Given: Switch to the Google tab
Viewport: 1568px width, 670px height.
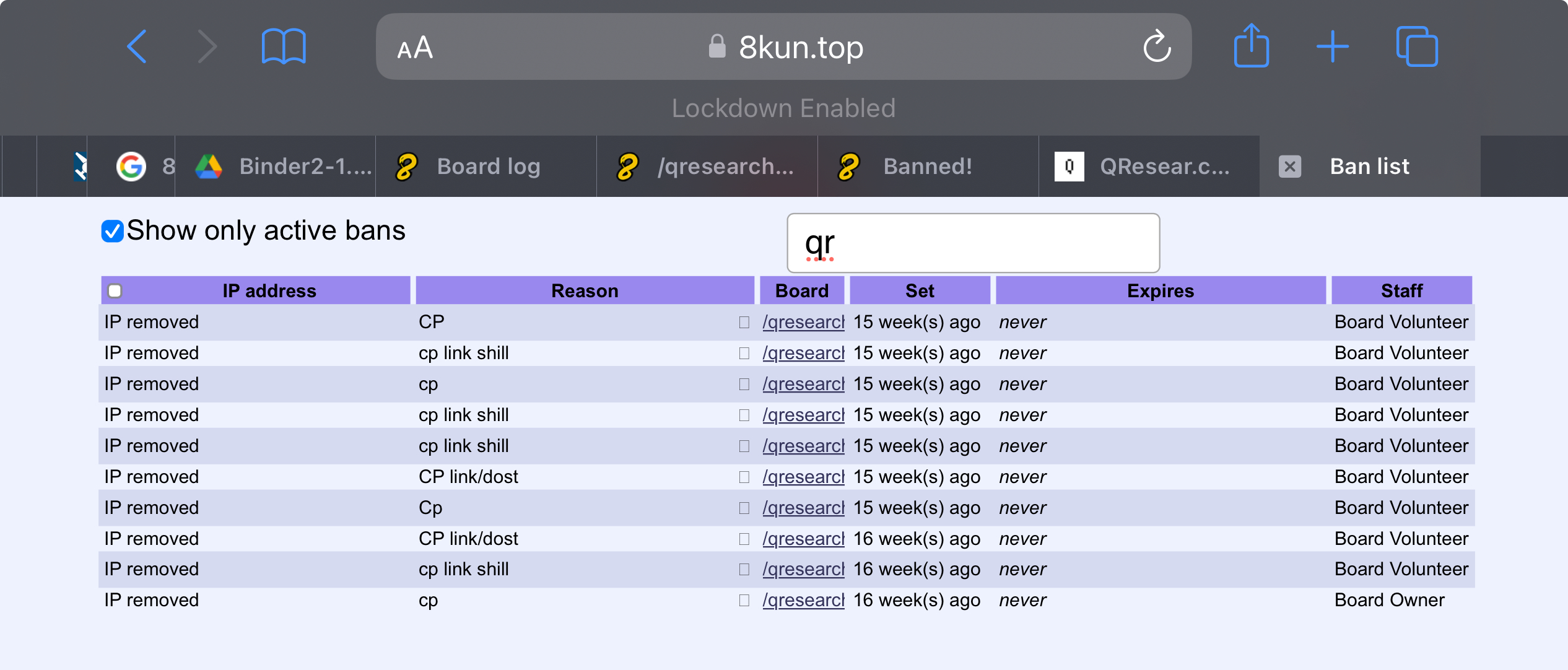Looking at the screenshot, I should (x=131, y=167).
